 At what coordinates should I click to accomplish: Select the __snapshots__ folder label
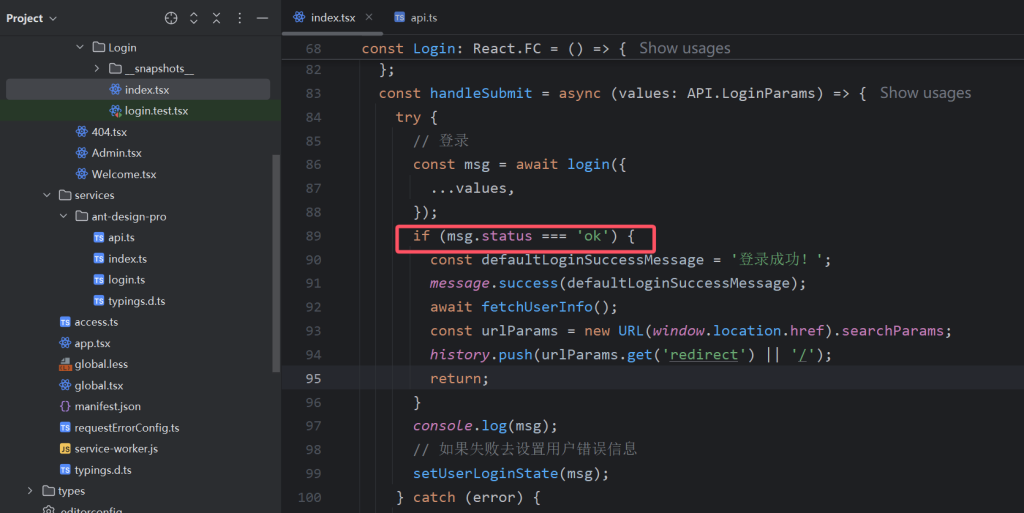coord(159,69)
